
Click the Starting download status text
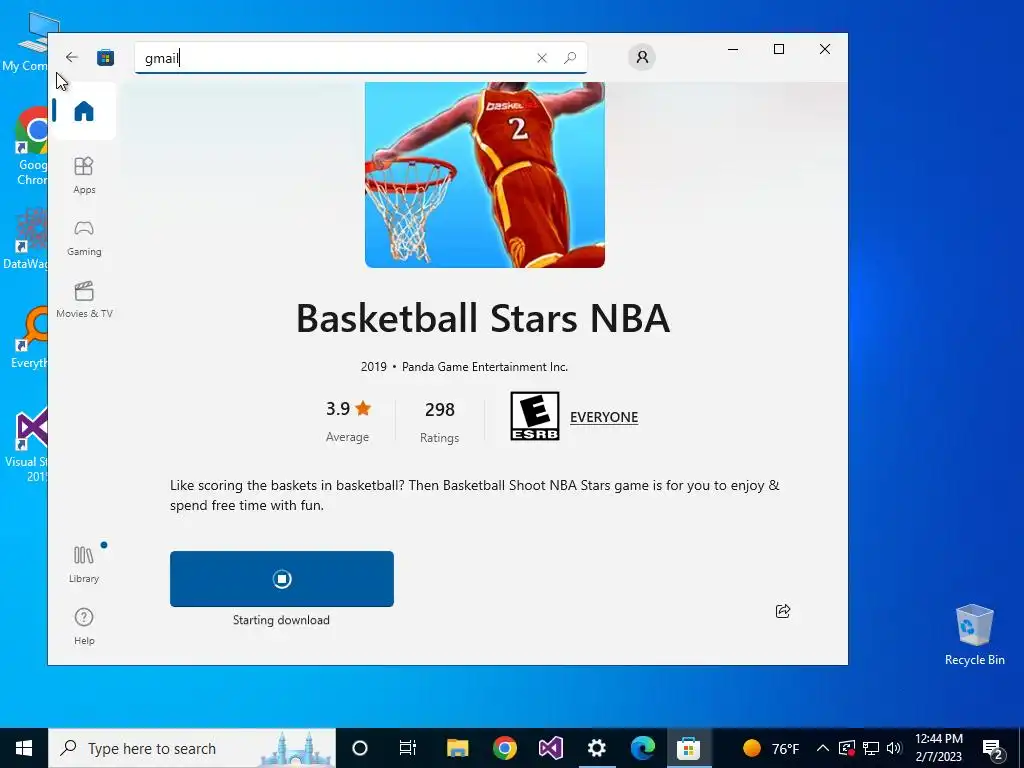(281, 620)
